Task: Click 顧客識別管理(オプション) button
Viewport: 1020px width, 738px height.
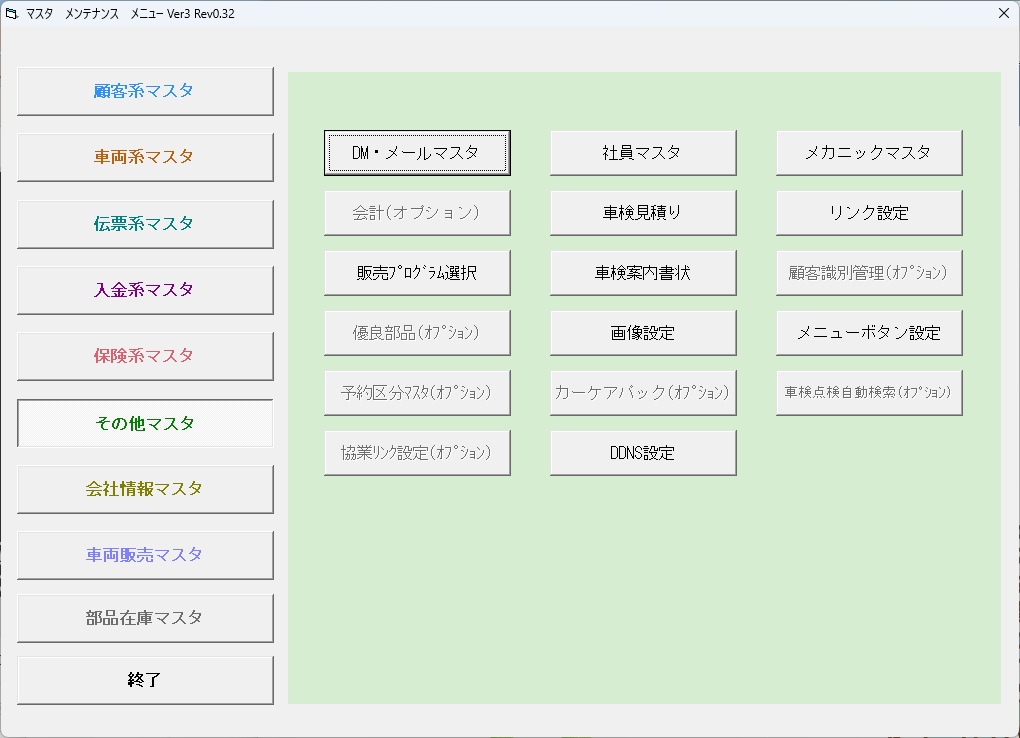Action: (x=869, y=273)
